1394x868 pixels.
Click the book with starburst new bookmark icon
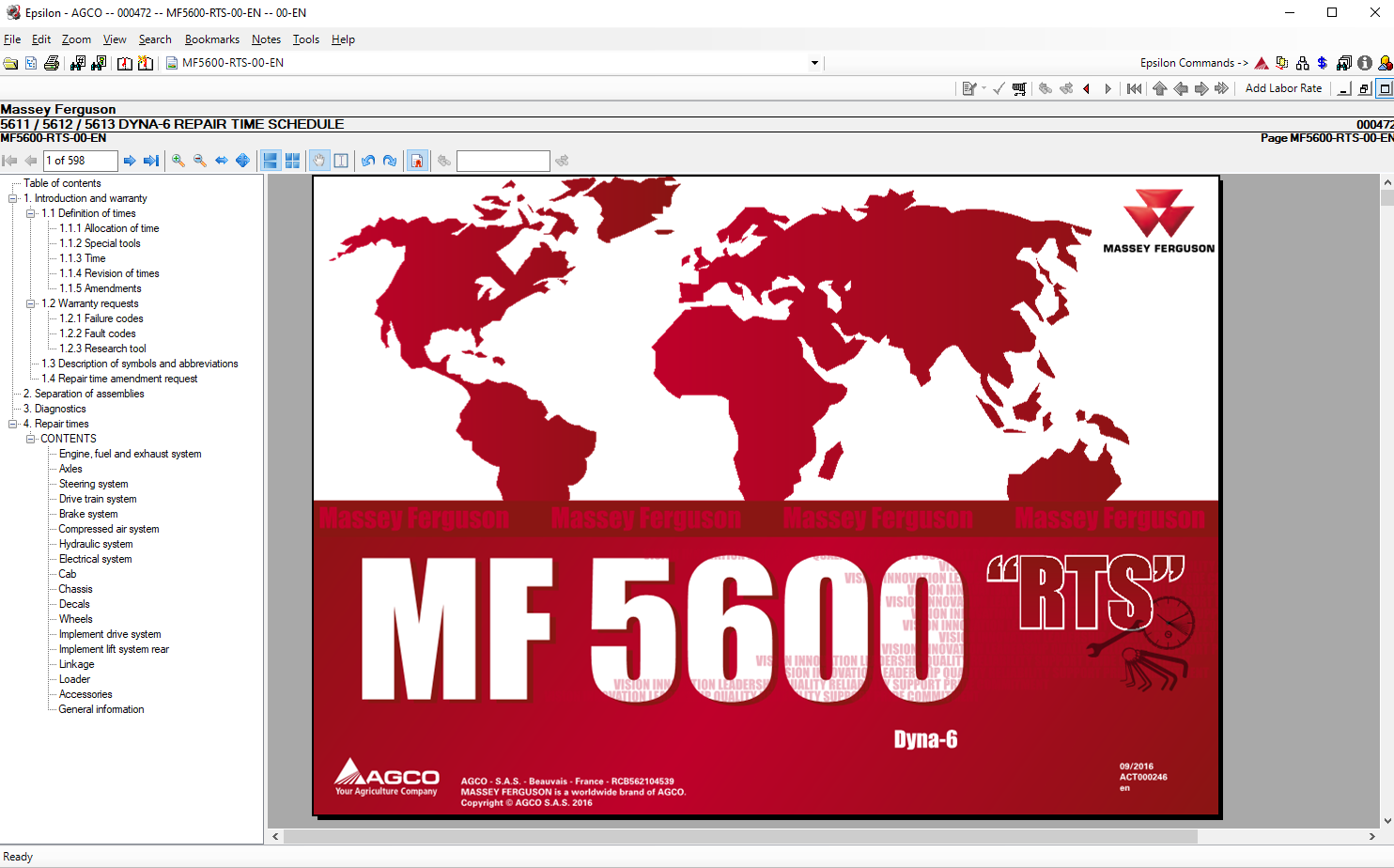click(146, 63)
